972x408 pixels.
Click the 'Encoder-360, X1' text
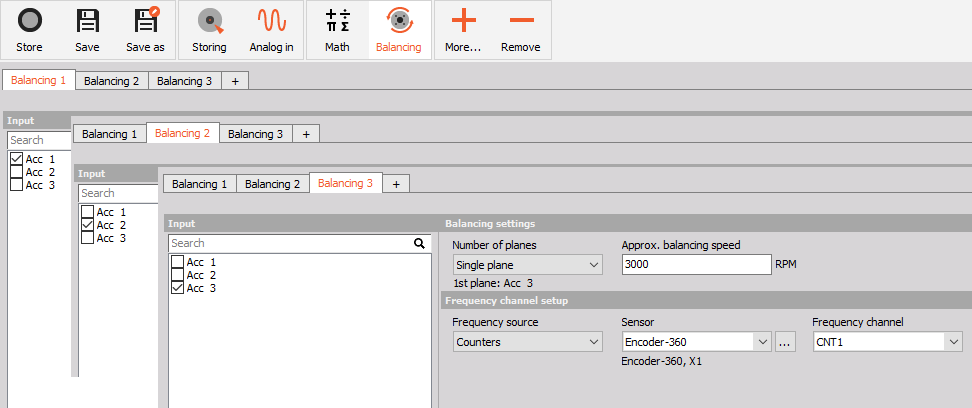tap(661, 361)
